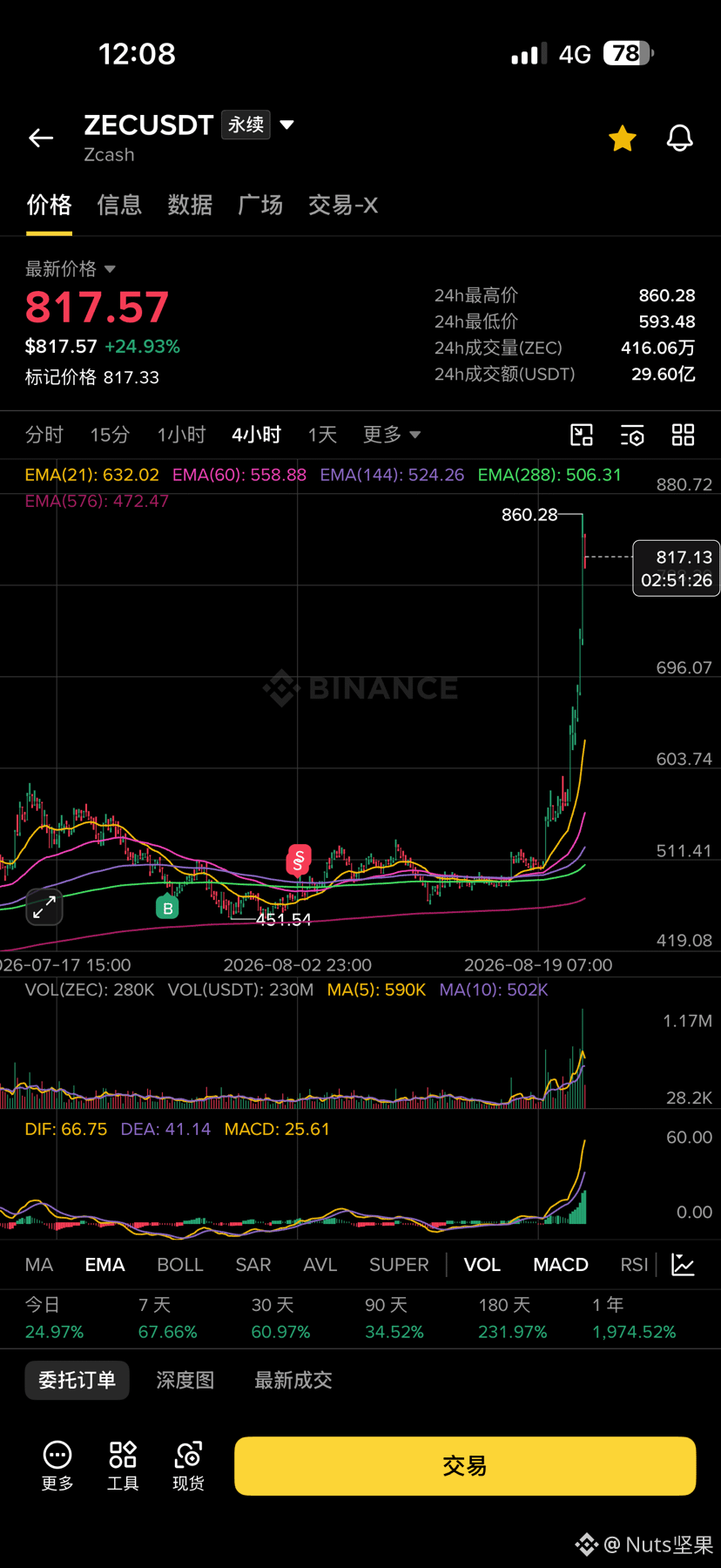
Task: Switch to the 数据 tab
Action: (190, 205)
